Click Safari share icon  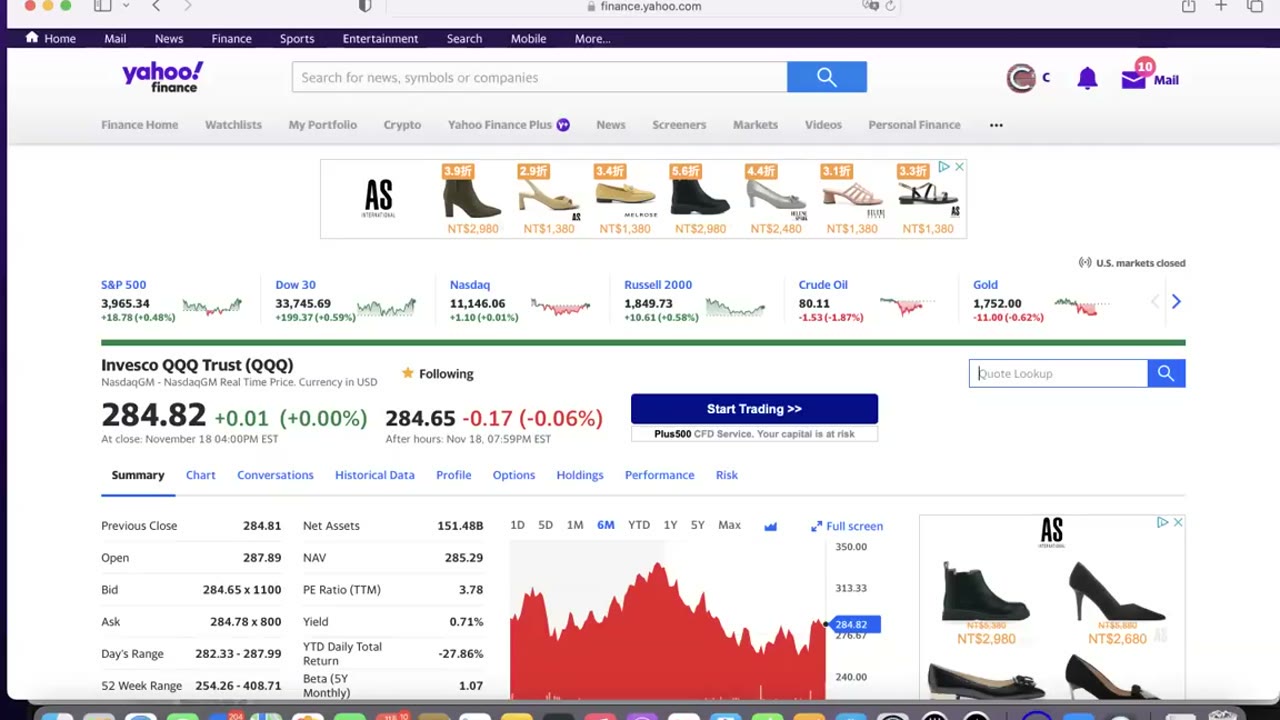click(1188, 6)
